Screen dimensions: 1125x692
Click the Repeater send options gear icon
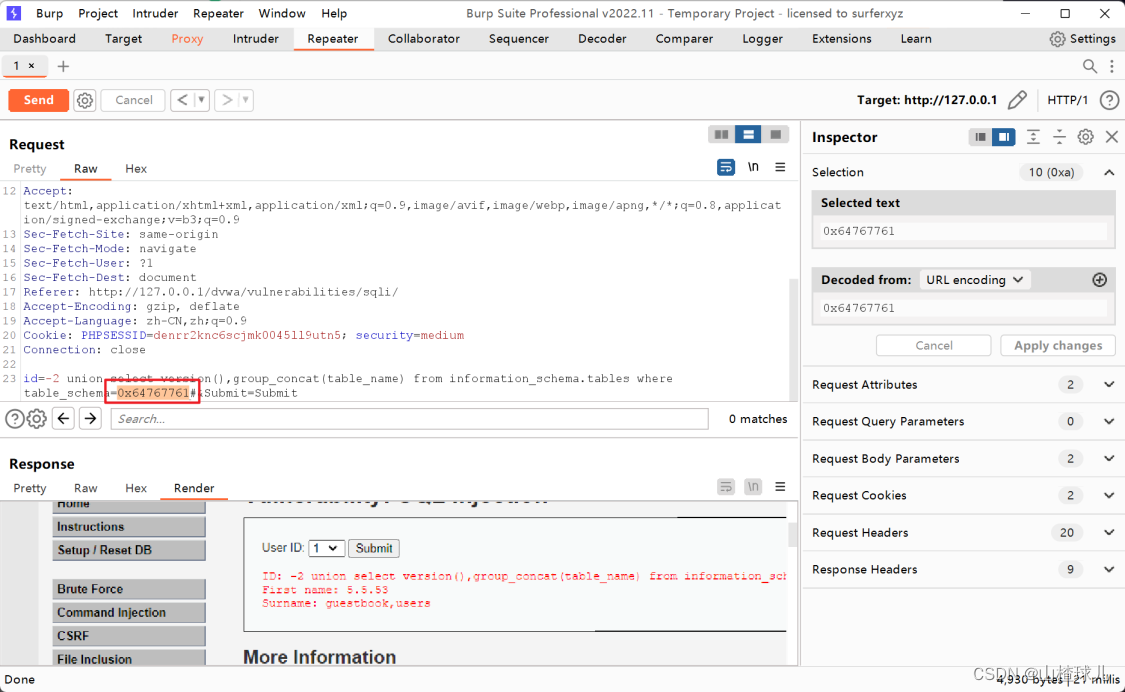(85, 100)
